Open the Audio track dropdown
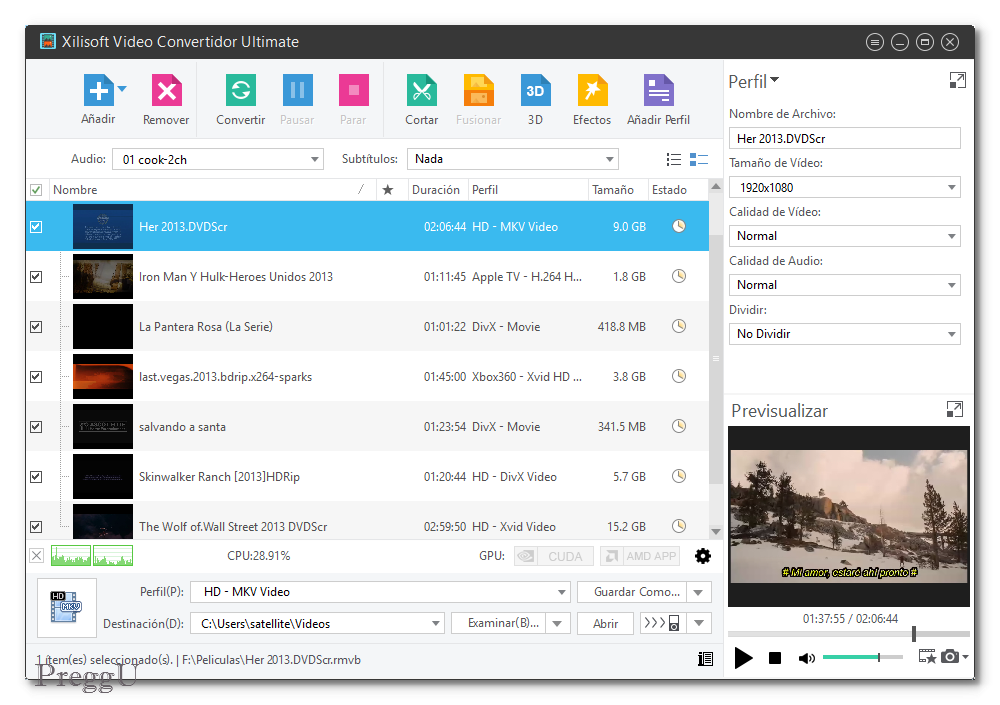The width and height of the screenshot is (1000, 705). point(218,160)
